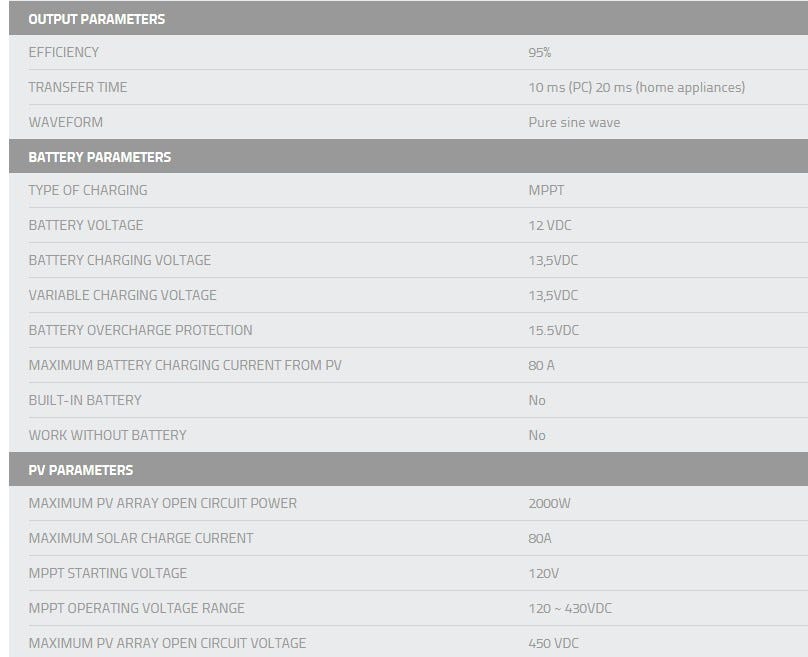Select the BATTERY OVERCHARGE PROTECTION label

tap(141, 330)
